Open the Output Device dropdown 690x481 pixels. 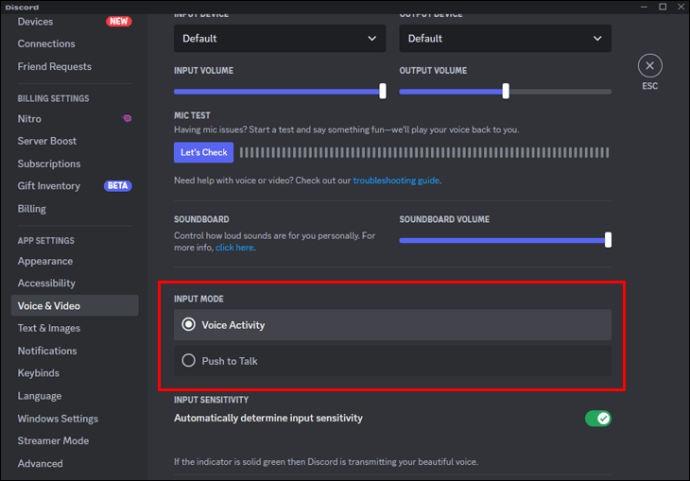point(505,38)
